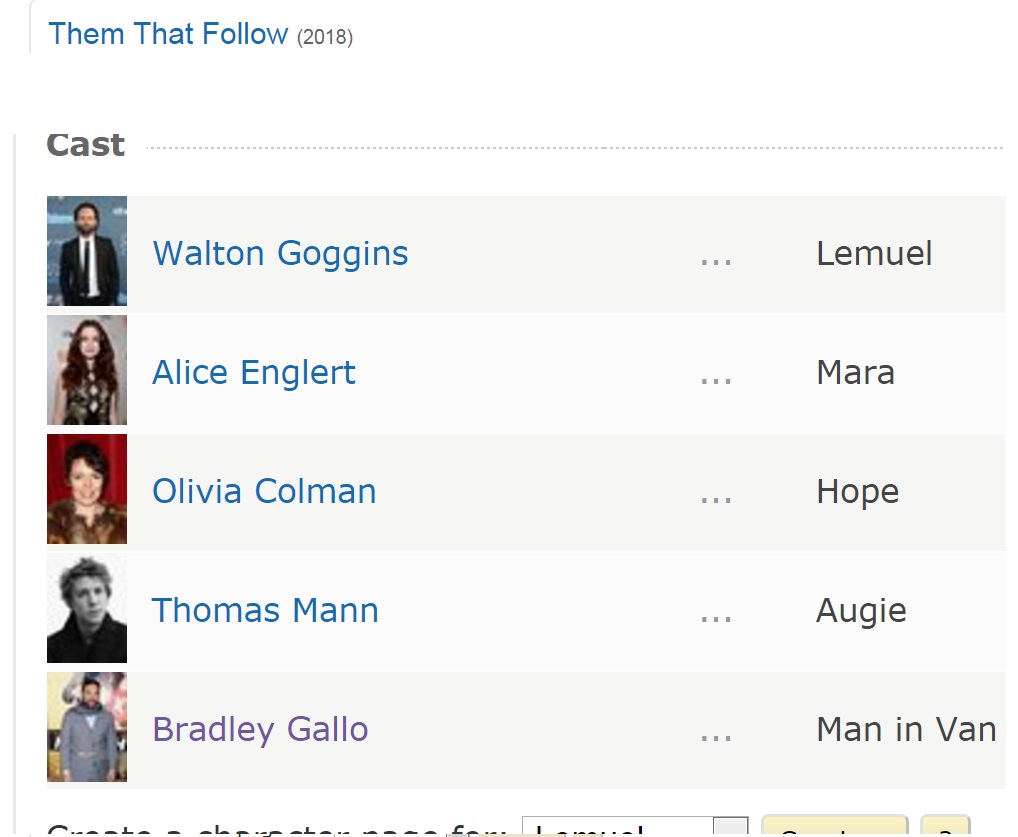
Task: Visit the Thomas Mann name link
Action: 265,611
